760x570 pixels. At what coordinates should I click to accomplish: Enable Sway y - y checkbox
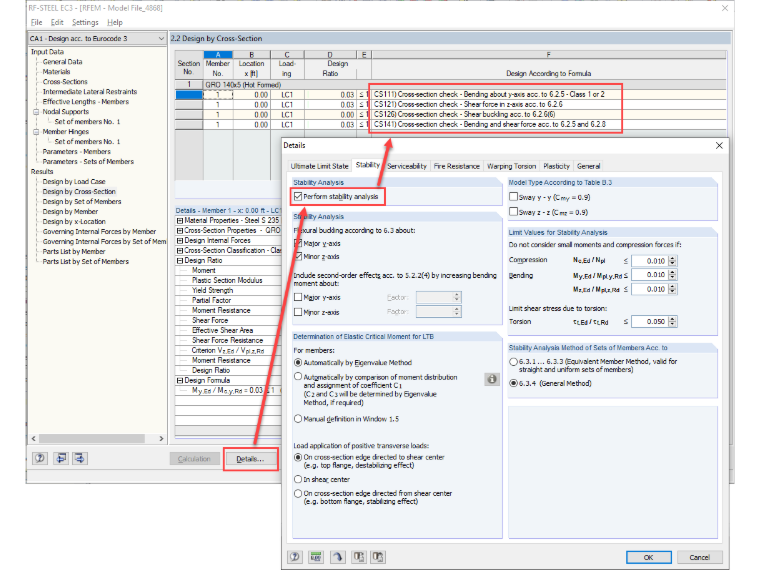point(514,197)
